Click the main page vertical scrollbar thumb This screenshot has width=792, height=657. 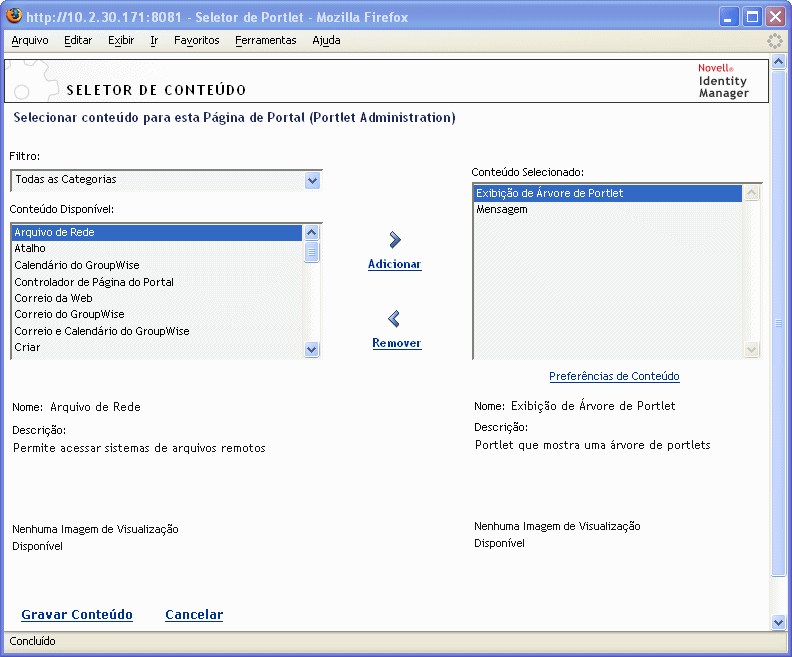[778, 323]
